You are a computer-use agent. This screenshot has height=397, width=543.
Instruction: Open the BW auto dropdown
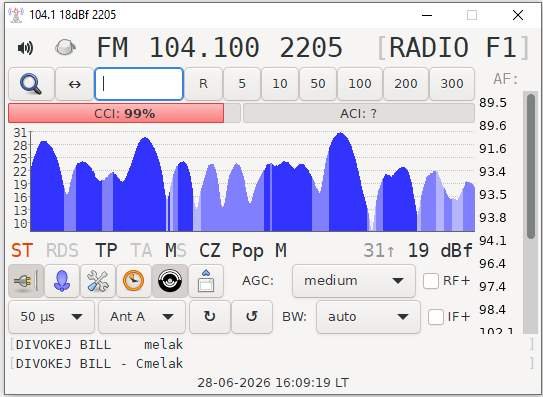pyautogui.click(x=368, y=317)
